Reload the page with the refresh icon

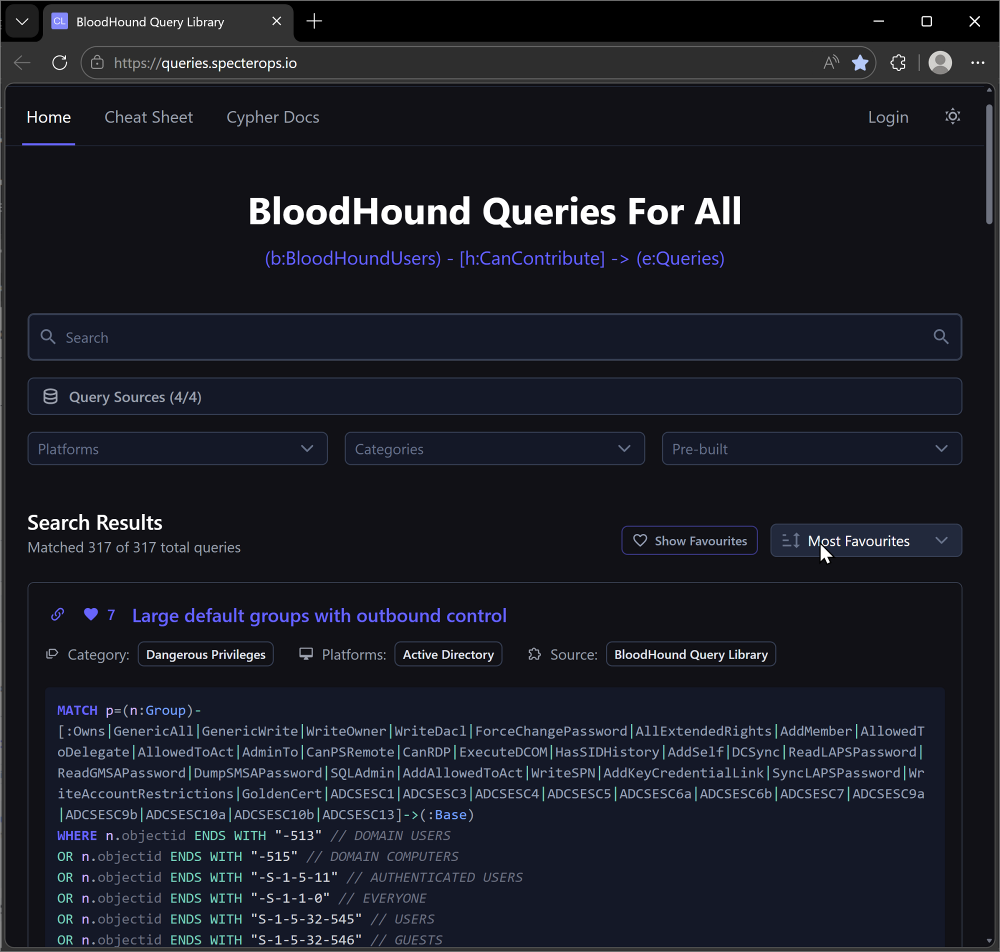coord(59,62)
